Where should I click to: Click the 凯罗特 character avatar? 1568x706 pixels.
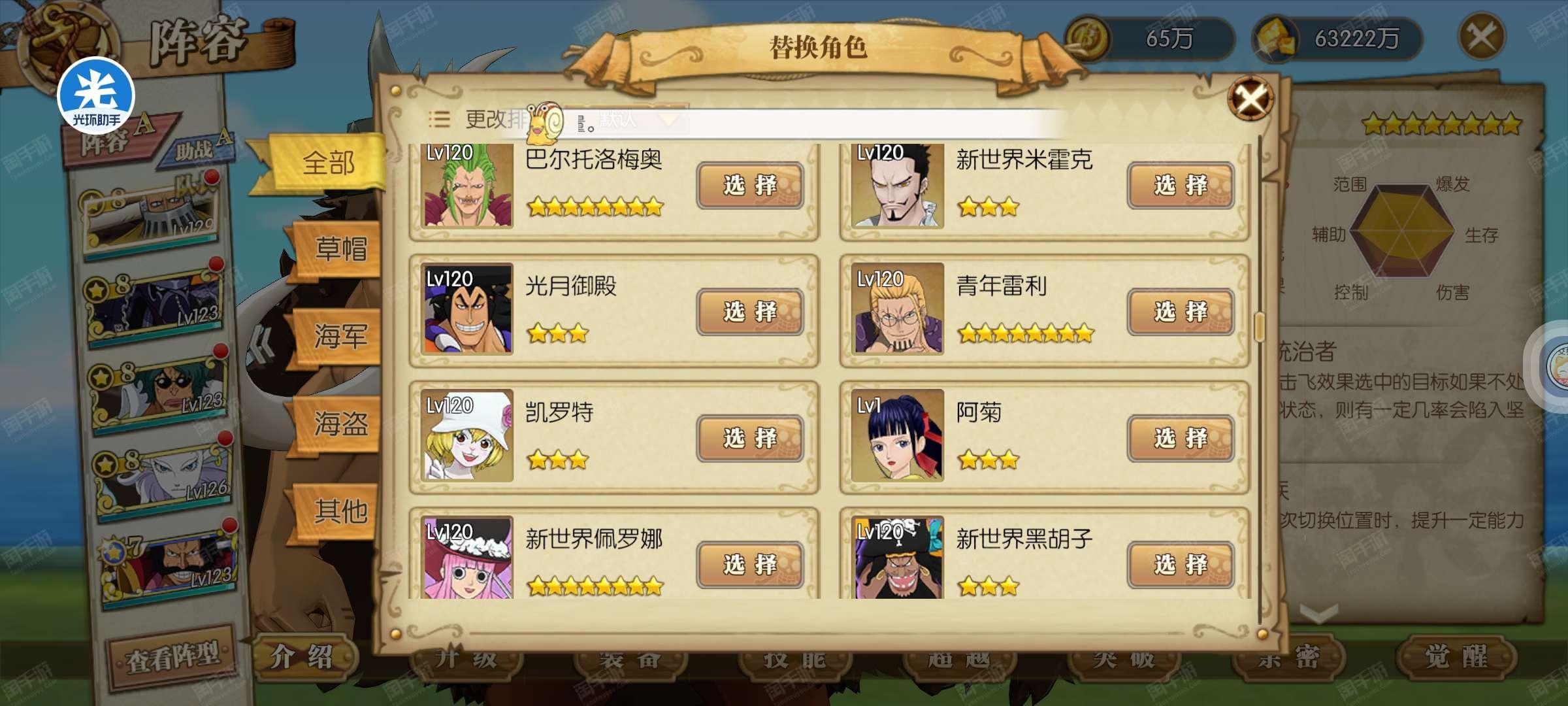pos(466,435)
